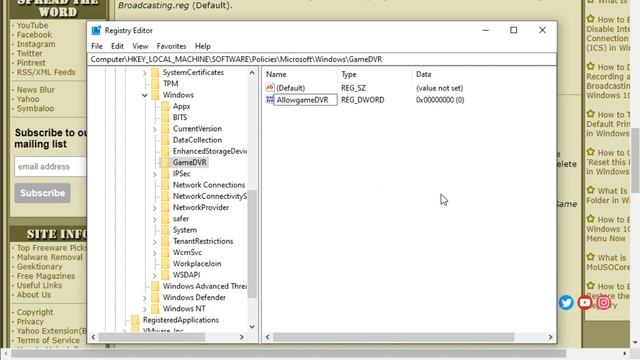Click the REG_DWORD type cell
The image size is (640, 360).
click(x=362, y=100)
